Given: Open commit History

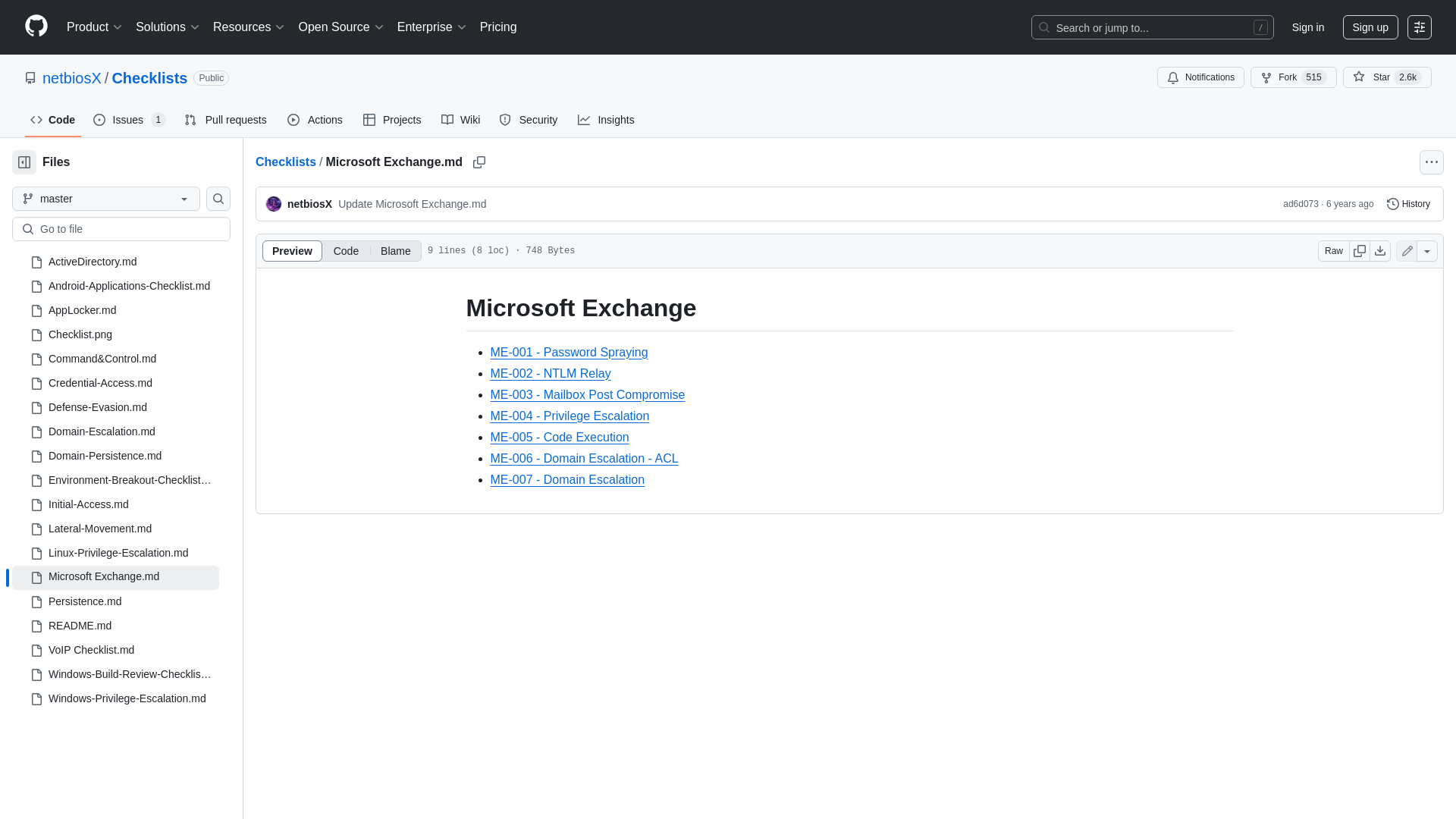Looking at the screenshot, I should coord(1408,204).
